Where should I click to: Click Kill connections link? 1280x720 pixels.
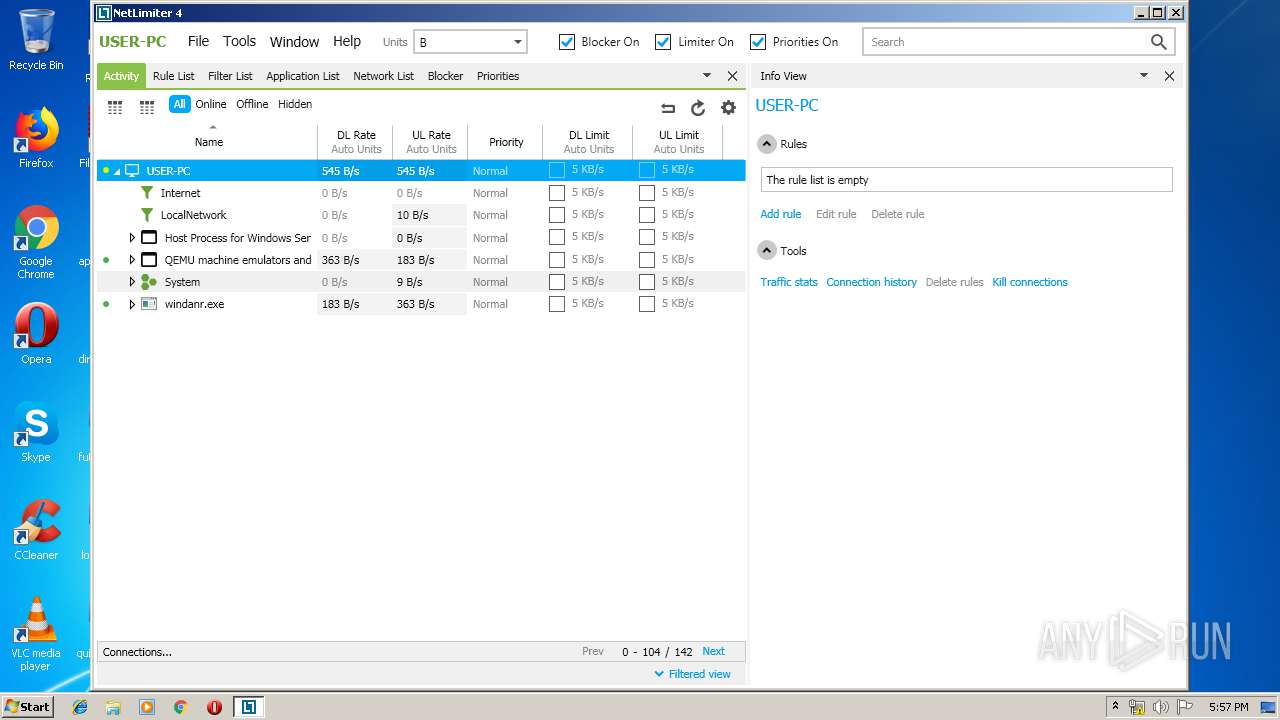click(1030, 282)
